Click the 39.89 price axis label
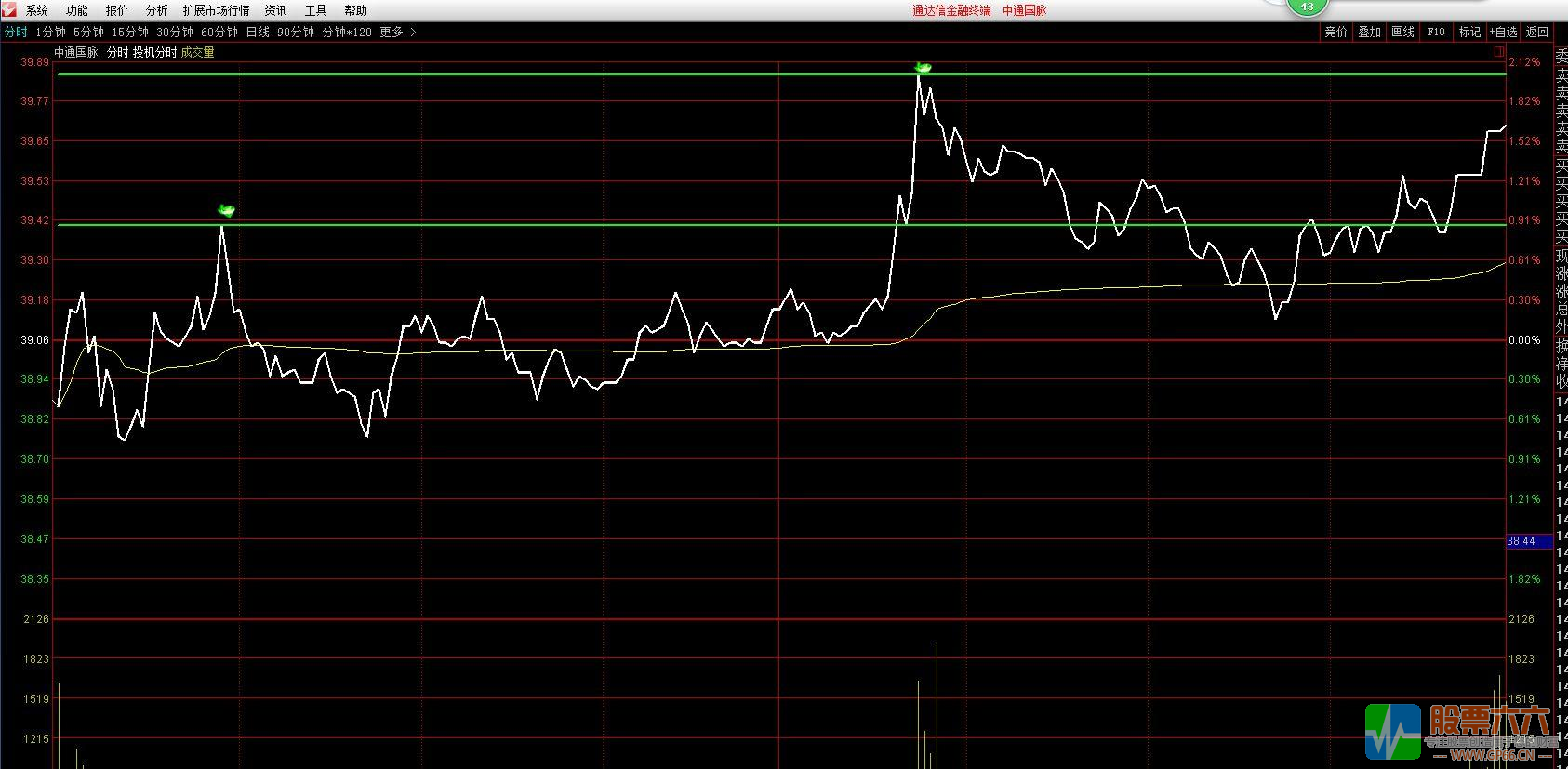Image resolution: width=1568 pixels, height=769 pixels. [34, 61]
